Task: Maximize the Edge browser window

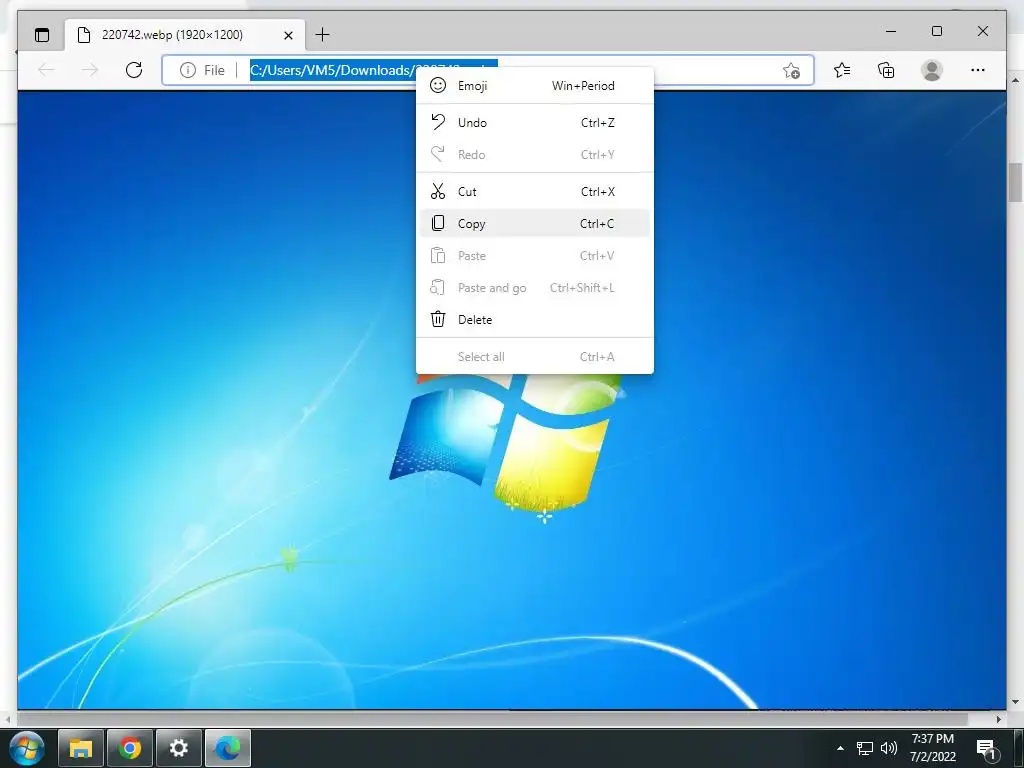Action: [x=936, y=31]
